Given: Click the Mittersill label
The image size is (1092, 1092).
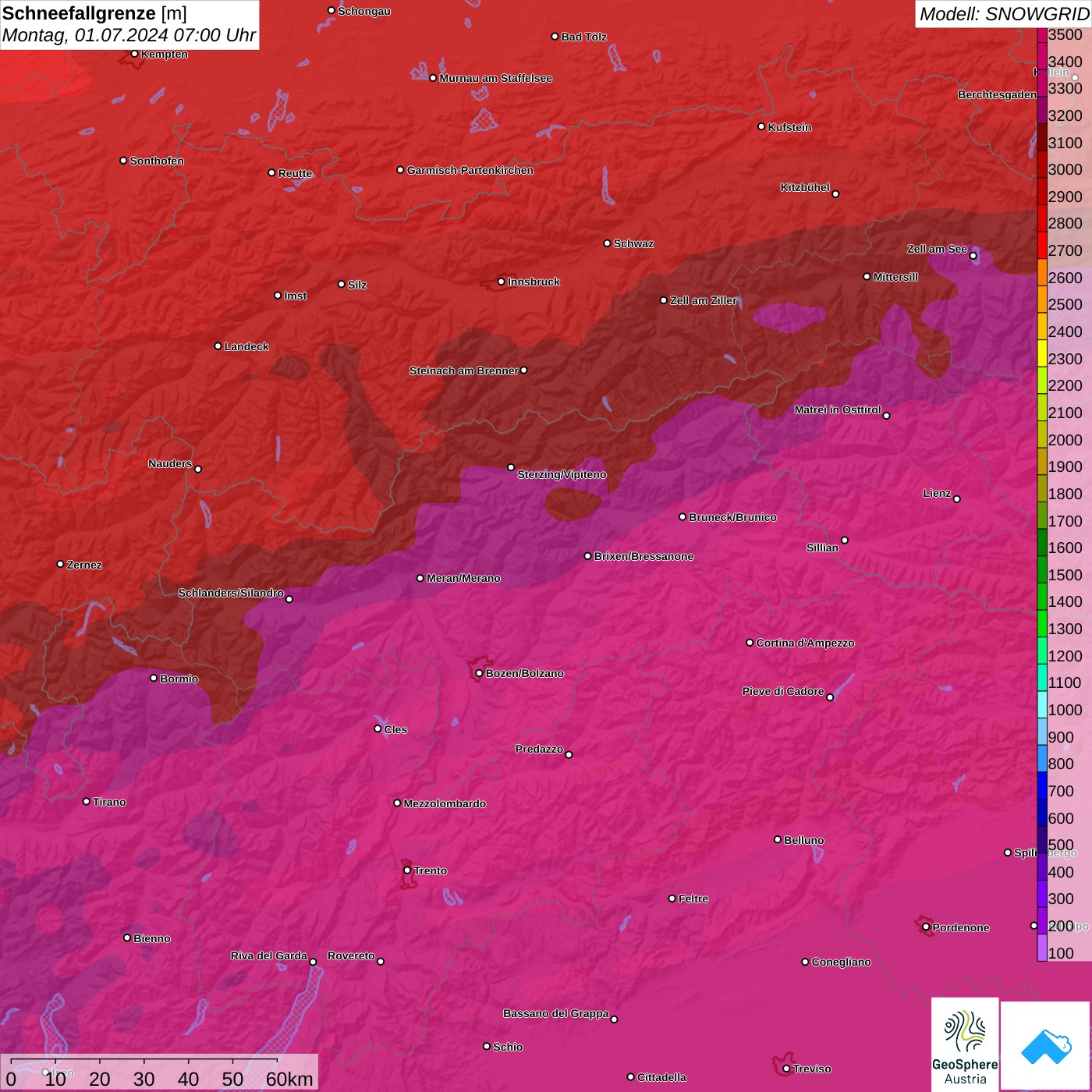Looking at the screenshot, I should [x=895, y=277].
